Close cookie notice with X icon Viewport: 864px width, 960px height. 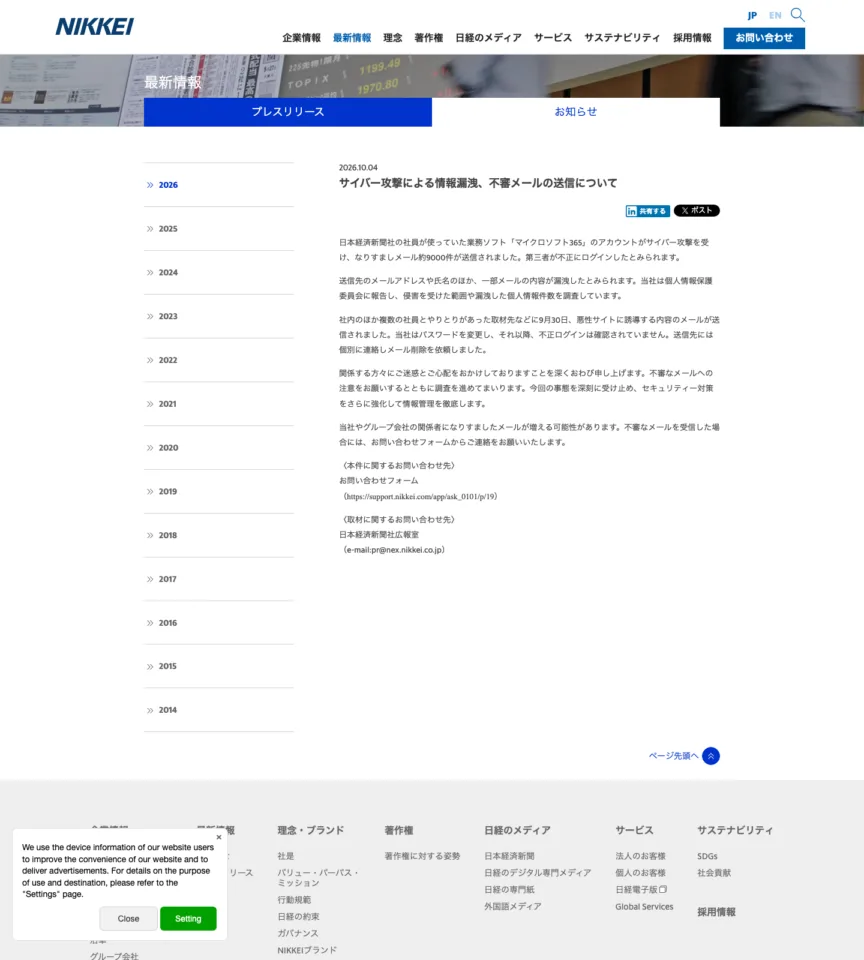pyautogui.click(x=219, y=837)
